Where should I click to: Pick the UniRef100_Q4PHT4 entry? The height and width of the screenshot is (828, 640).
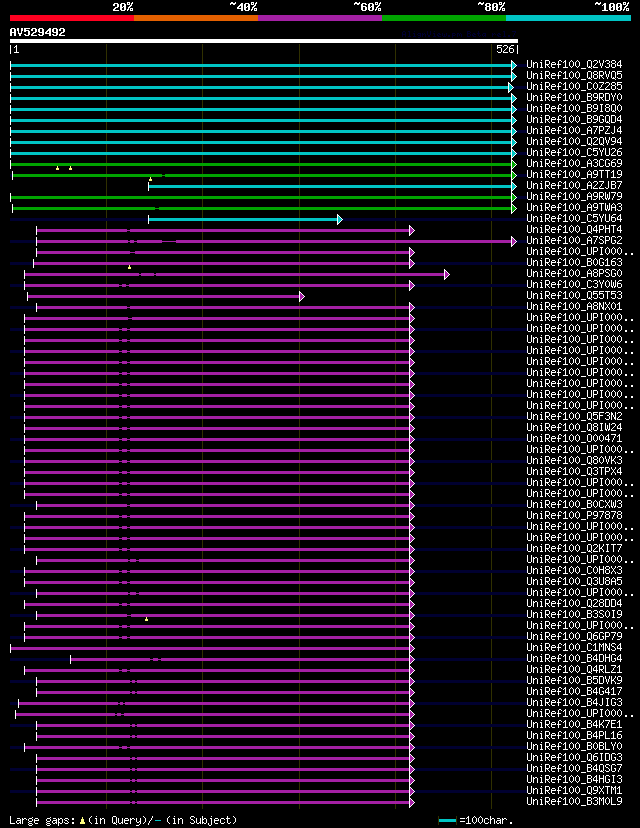tap(574, 230)
